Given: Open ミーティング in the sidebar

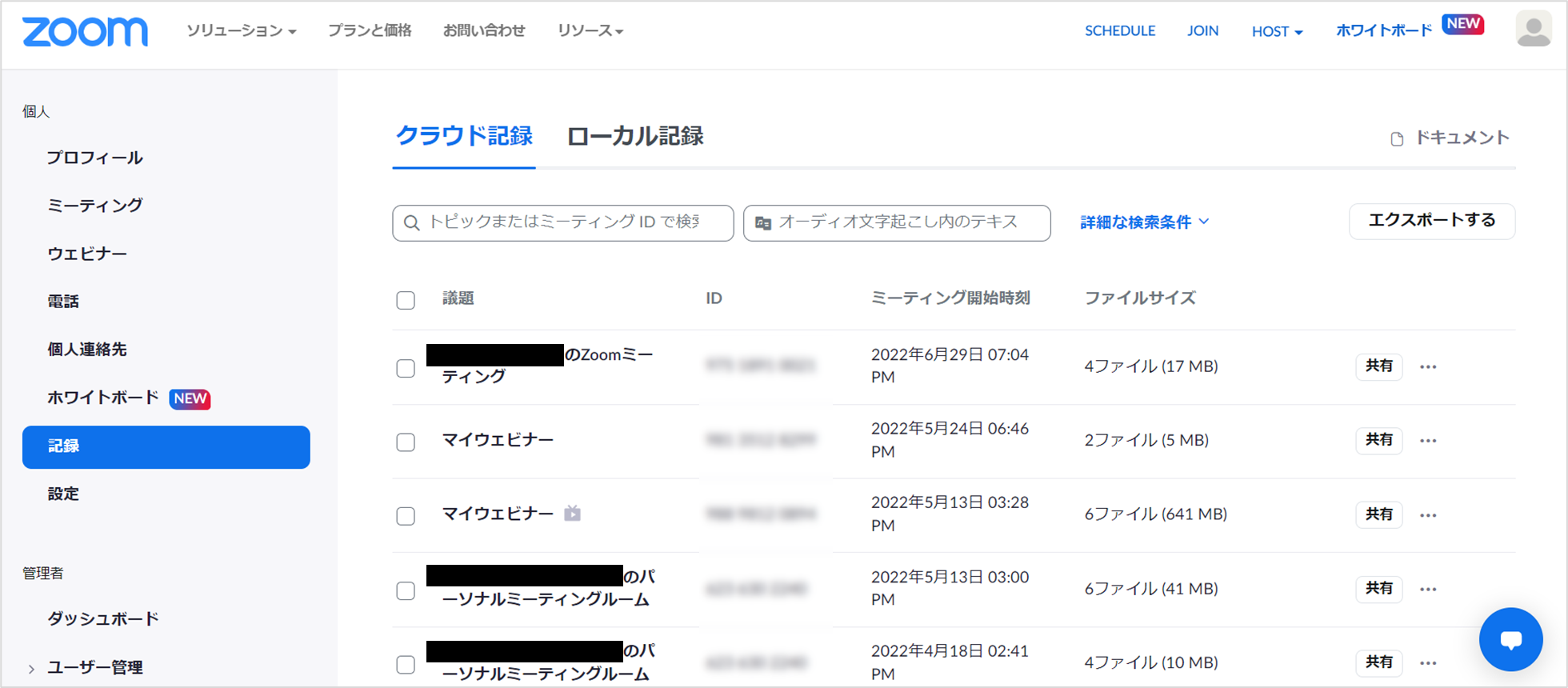Looking at the screenshot, I should [x=94, y=206].
